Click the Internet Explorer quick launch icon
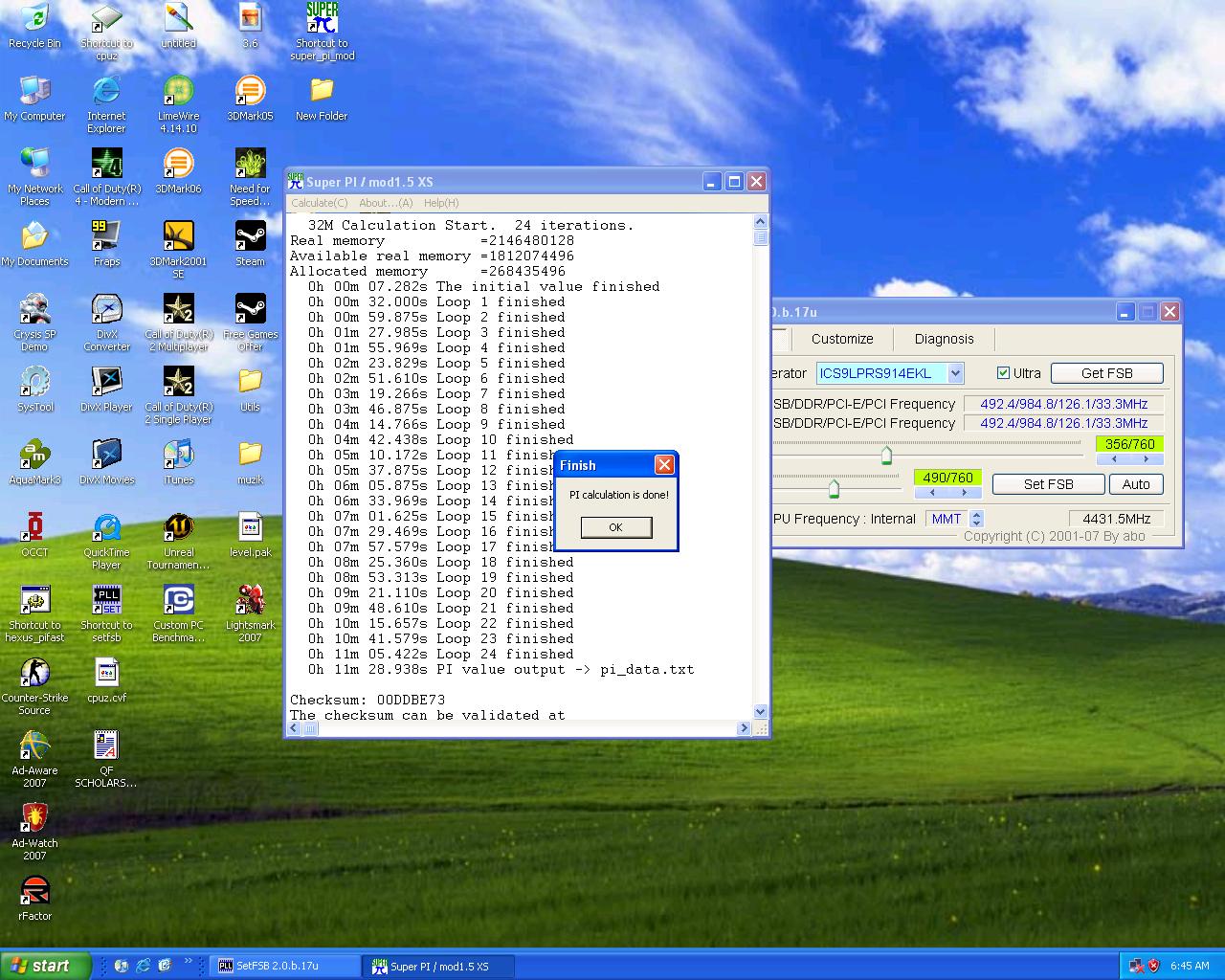The height and width of the screenshot is (980, 1225). [143, 966]
